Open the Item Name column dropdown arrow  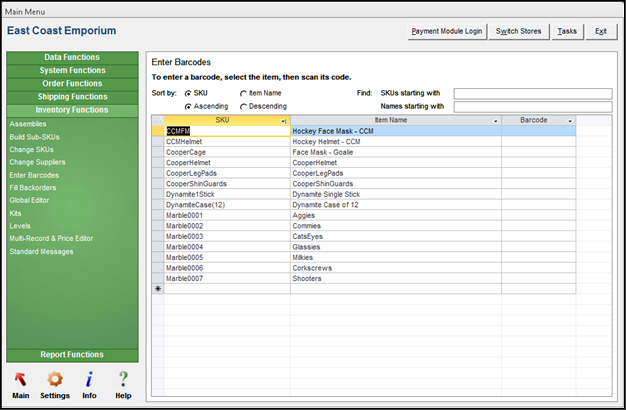point(495,121)
